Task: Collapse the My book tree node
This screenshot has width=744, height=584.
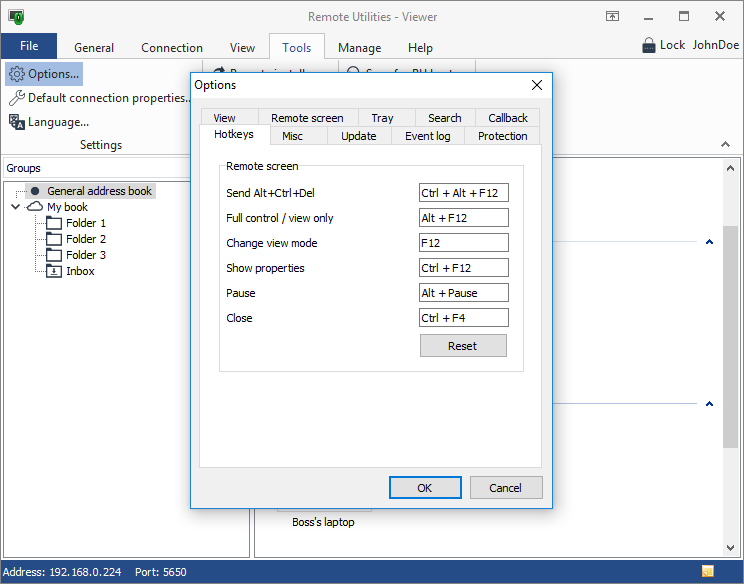Action: (16, 207)
